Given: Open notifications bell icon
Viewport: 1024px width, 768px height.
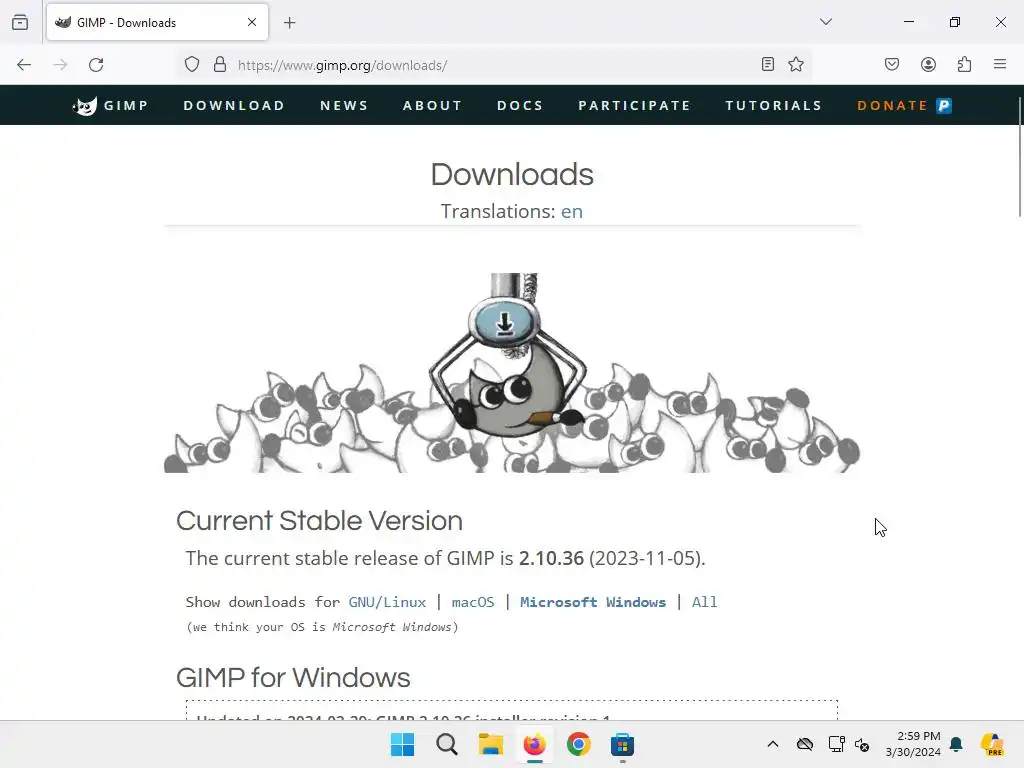Looking at the screenshot, I should click(x=956, y=744).
